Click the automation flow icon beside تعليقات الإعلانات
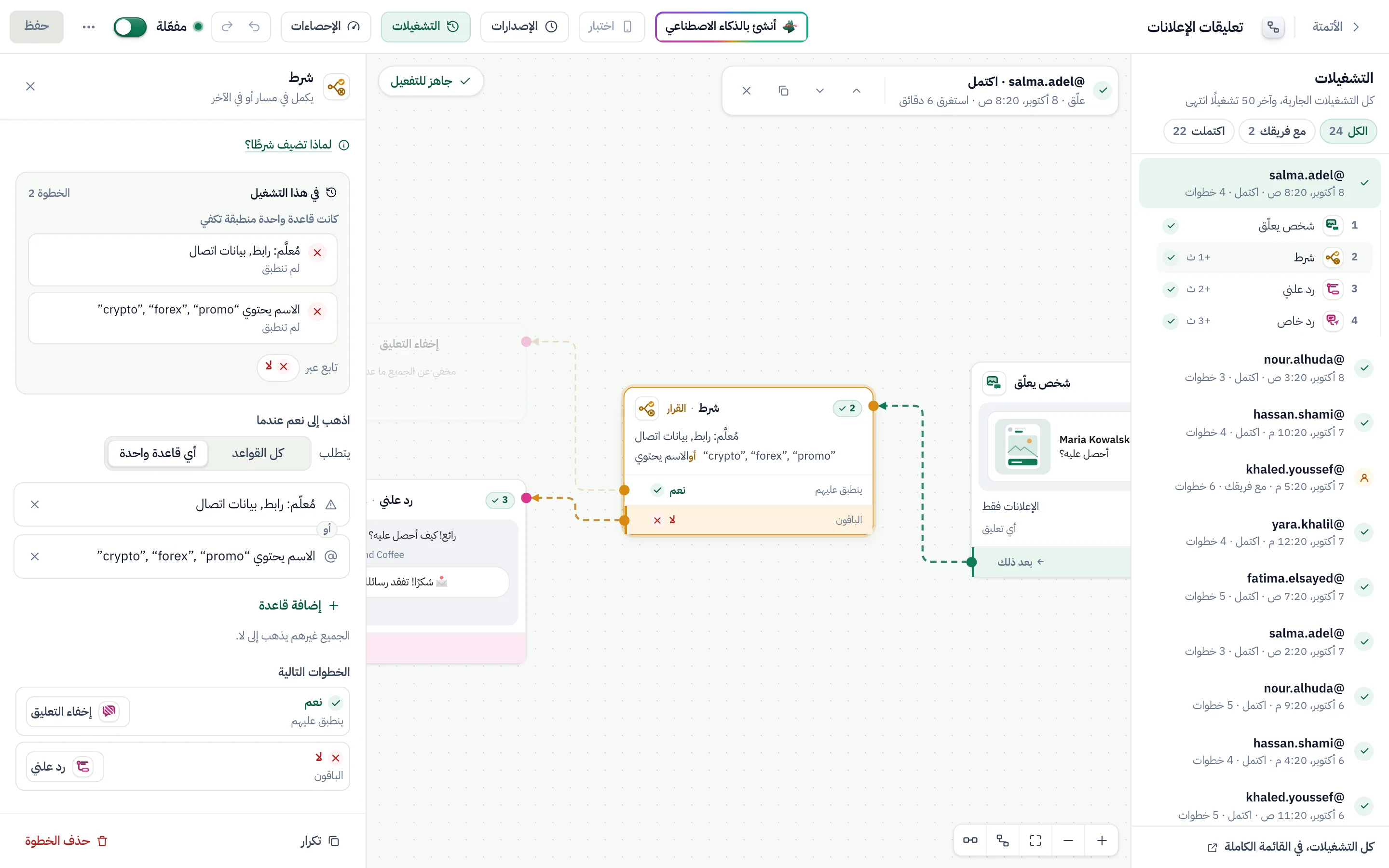The height and width of the screenshot is (868, 1389). coord(1273,27)
